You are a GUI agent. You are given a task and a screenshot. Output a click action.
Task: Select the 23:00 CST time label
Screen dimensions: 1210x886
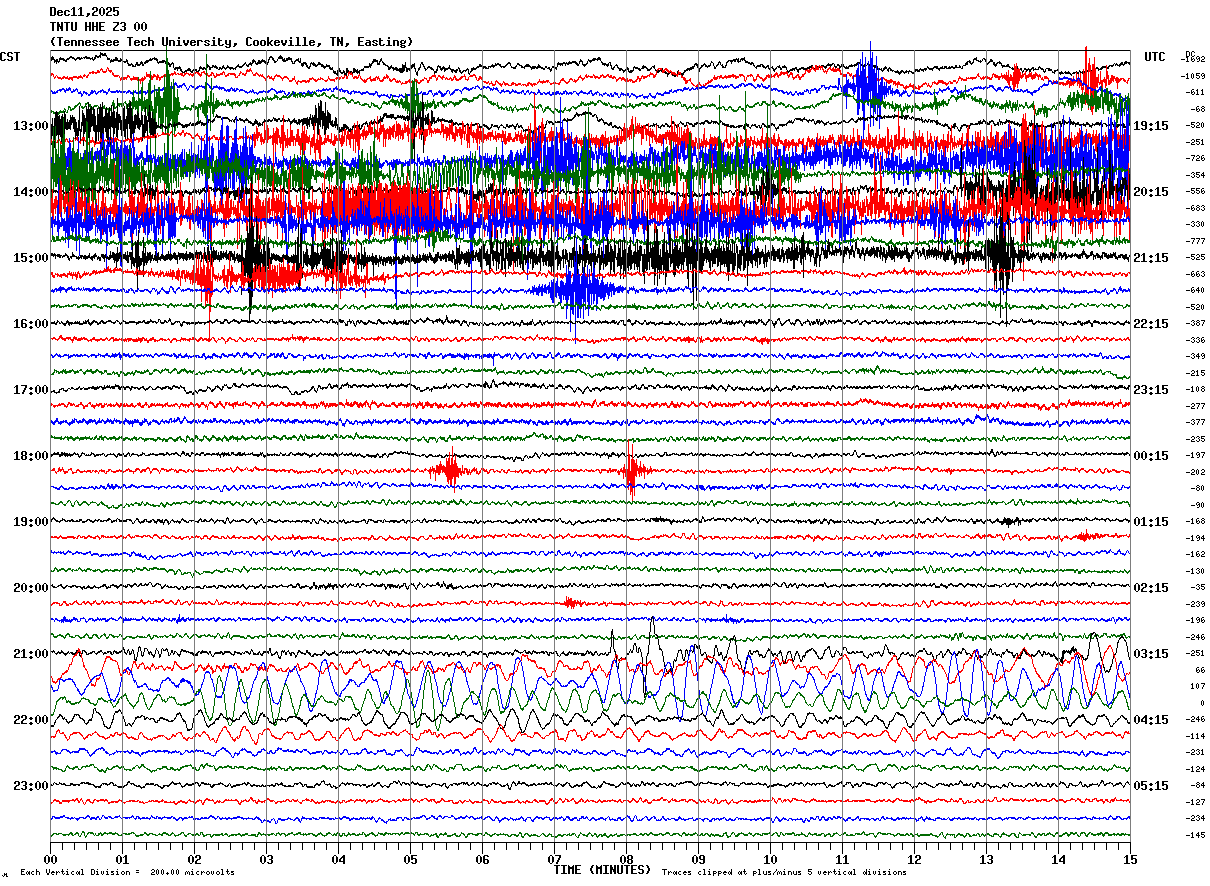[x=30, y=786]
